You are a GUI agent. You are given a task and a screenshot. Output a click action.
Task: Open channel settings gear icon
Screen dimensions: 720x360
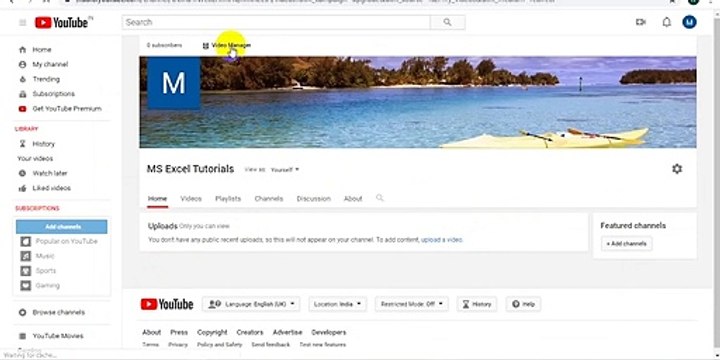[677, 169]
